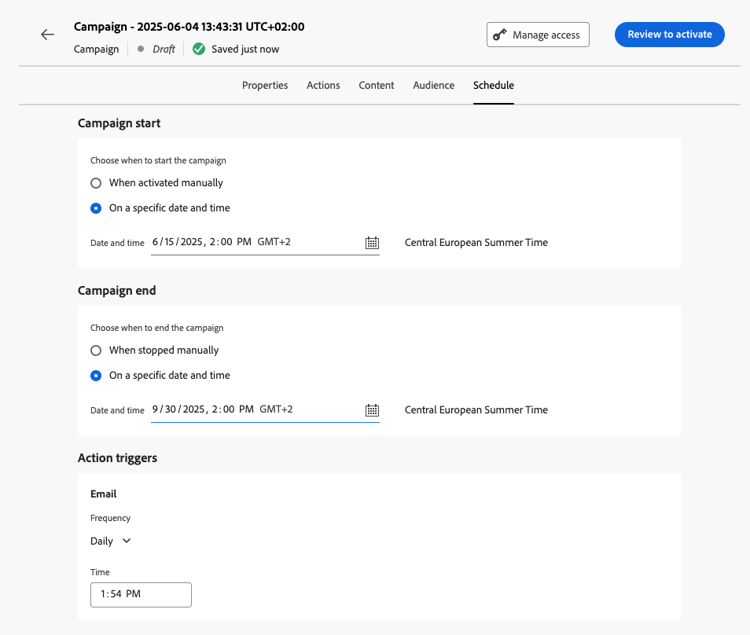Click the back arrow icon
This screenshot has width=750, height=635.
[x=47, y=35]
